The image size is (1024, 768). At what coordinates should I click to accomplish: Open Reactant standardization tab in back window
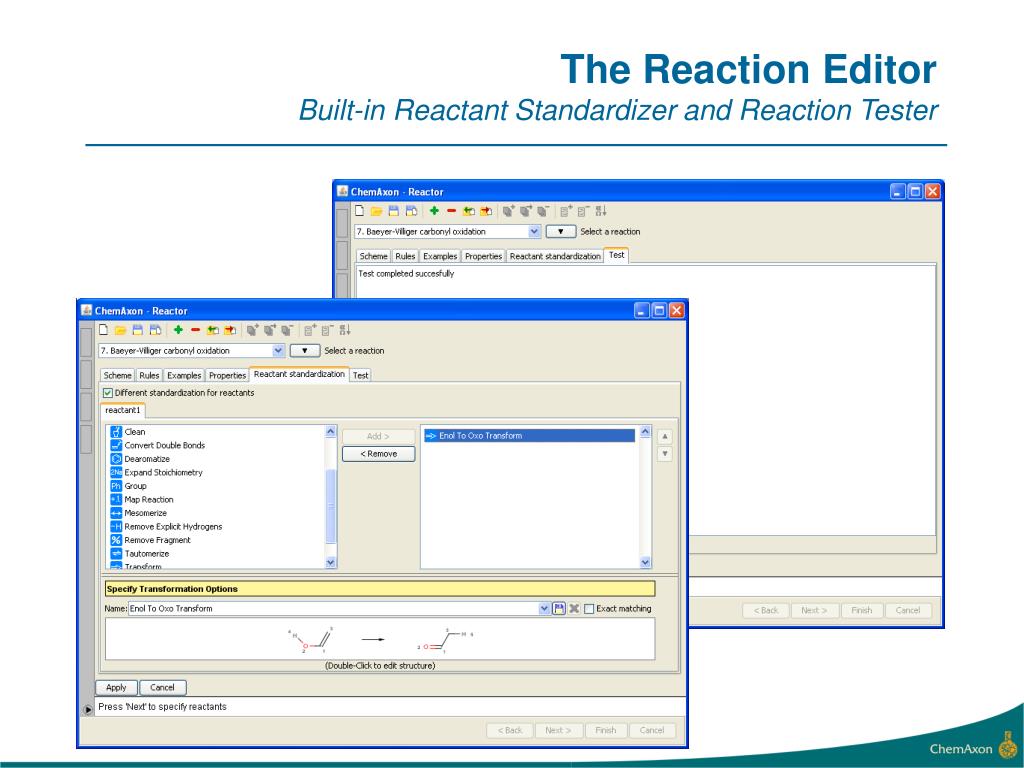click(555, 256)
